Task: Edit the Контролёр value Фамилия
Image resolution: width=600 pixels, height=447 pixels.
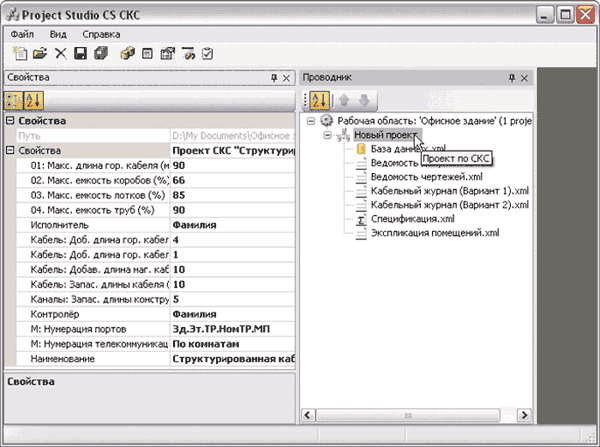Action: [x=233, y=314]
